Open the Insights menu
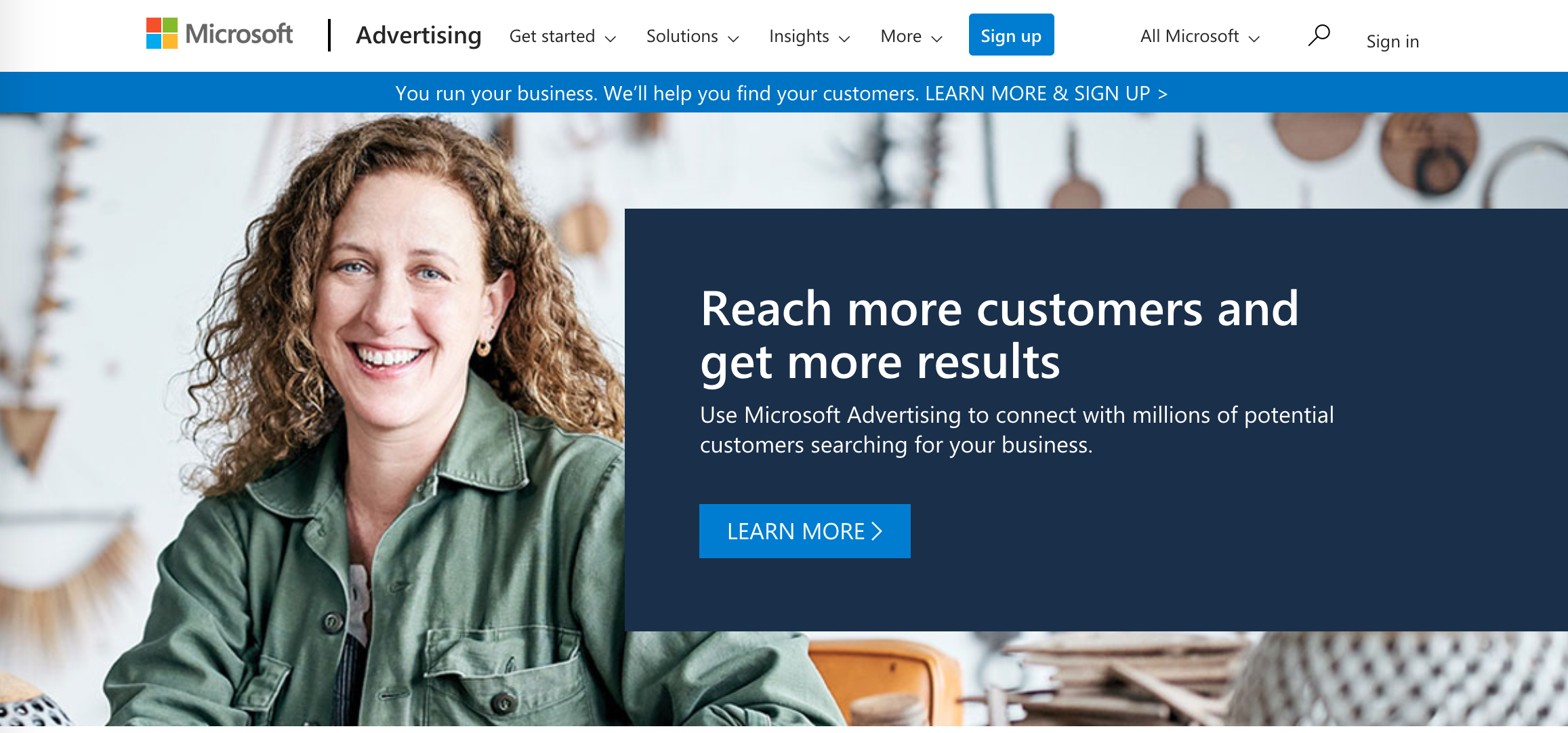1568x733 pixels. [810, 36]
